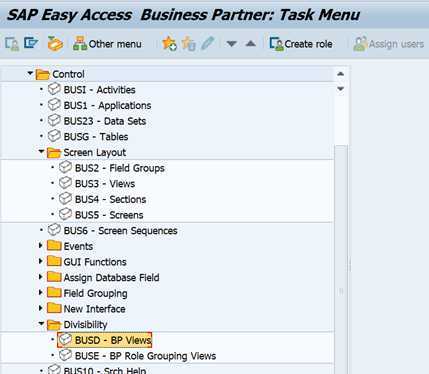Image resolution: width=429 pixels, height=374 pixels.
Task: Click the BUSG Tables transaction icon
Action: (54, 136)
